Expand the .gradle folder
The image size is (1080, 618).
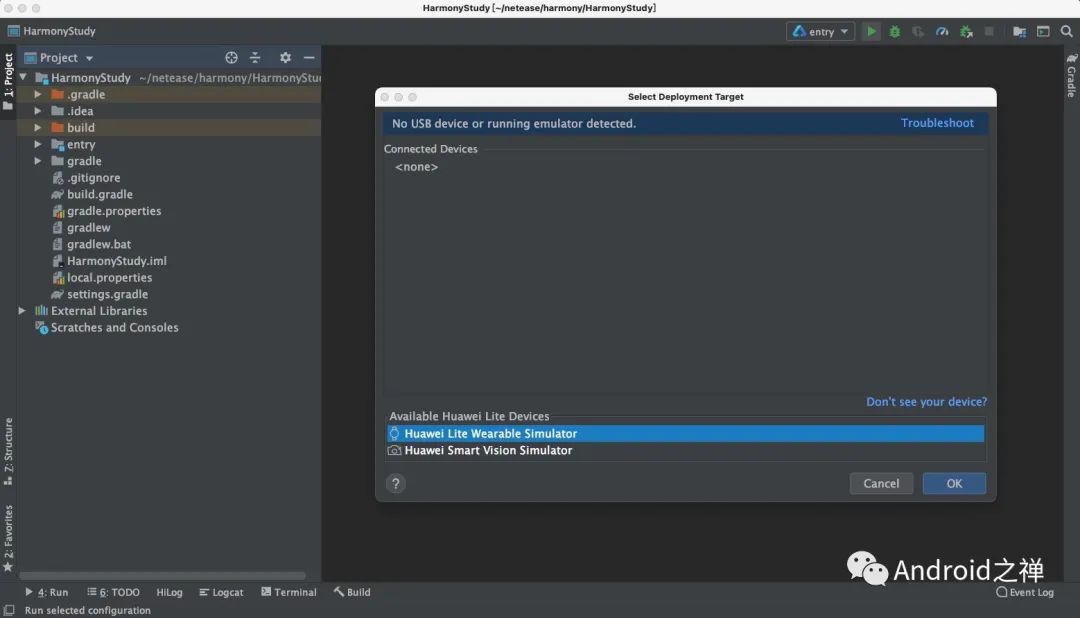[x=38, y=94]
